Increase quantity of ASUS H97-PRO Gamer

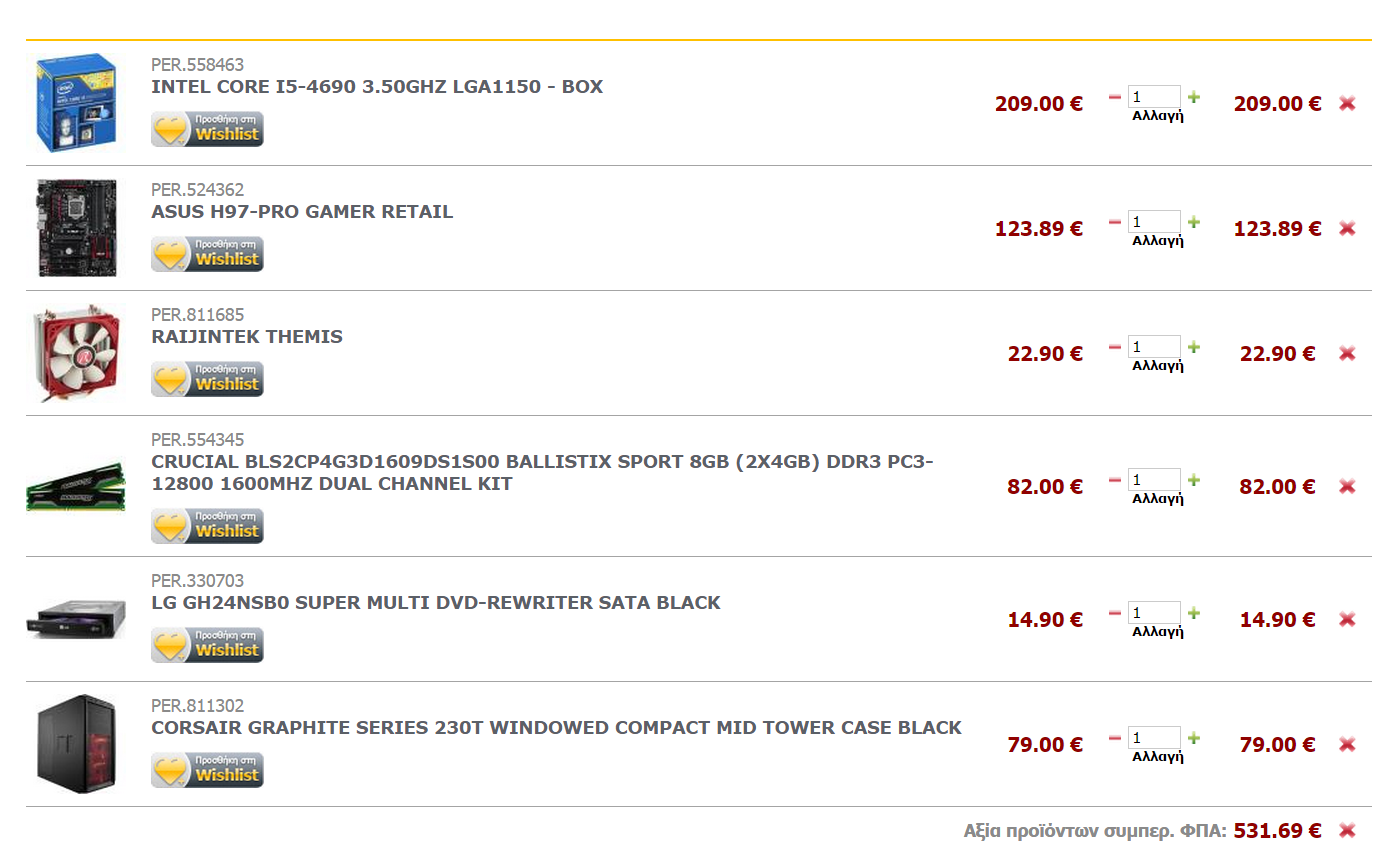click(x=1194, y=222)
